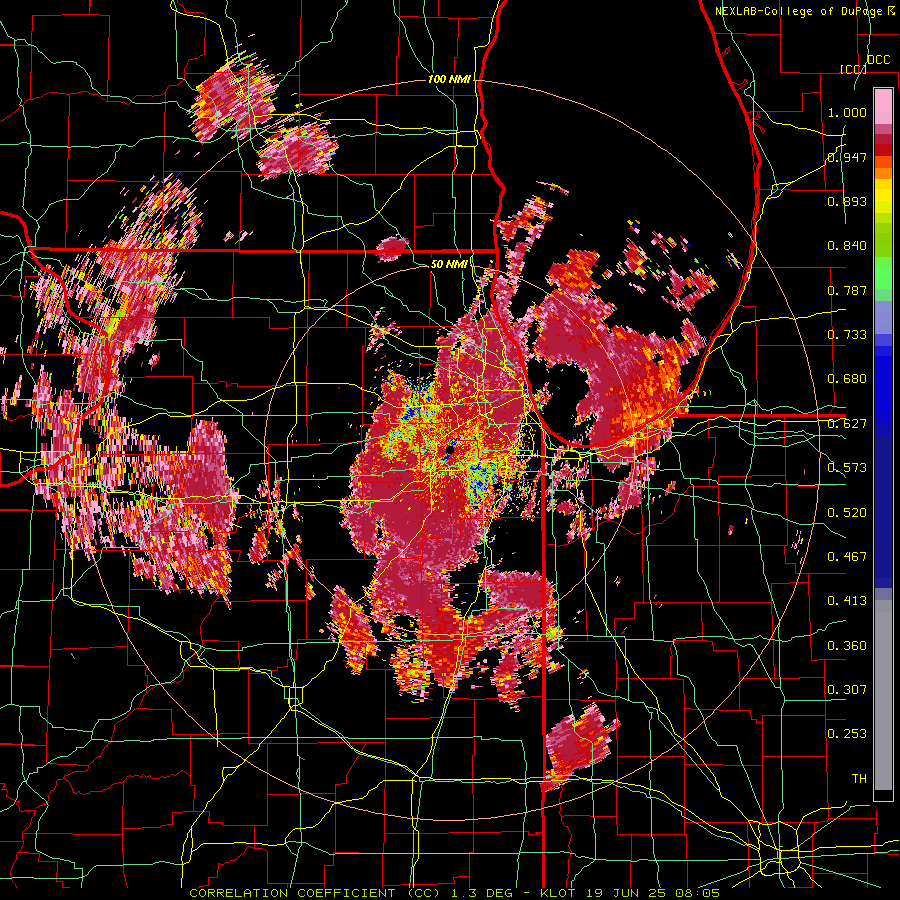Select the [CC] label above color scale
The height and width of the screenshot is (900, 900).
pyautogui.click(x=853, y=69)
